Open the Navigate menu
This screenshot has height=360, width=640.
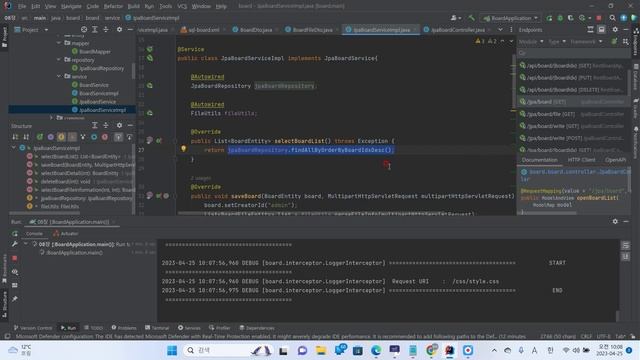tap(71, 6)
